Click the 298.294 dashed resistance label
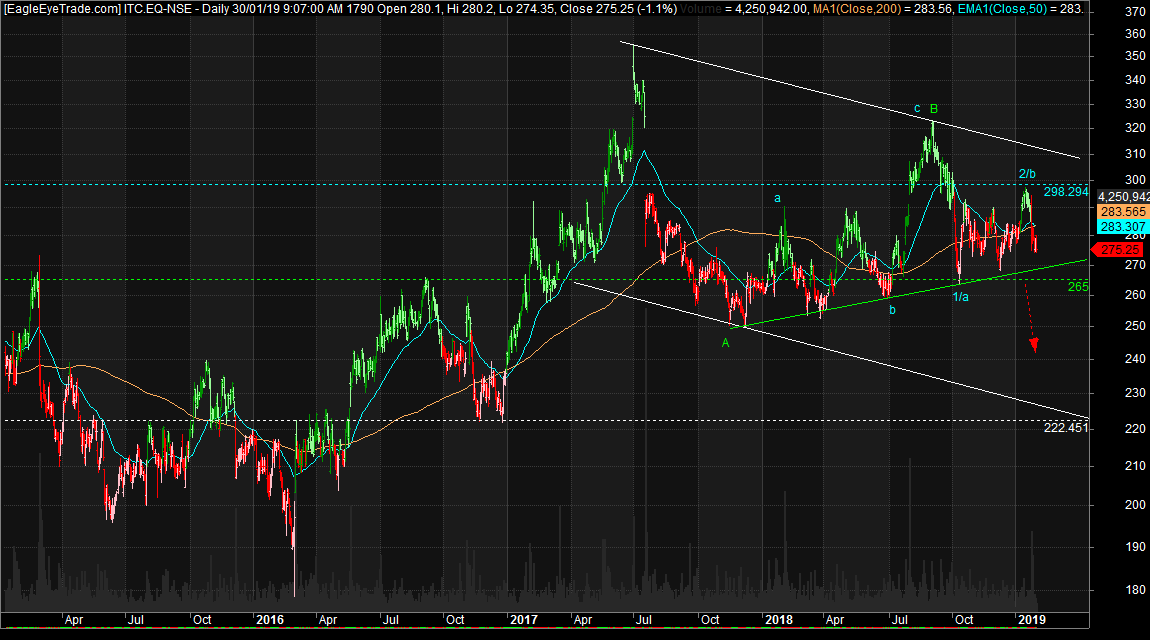 1064,190
